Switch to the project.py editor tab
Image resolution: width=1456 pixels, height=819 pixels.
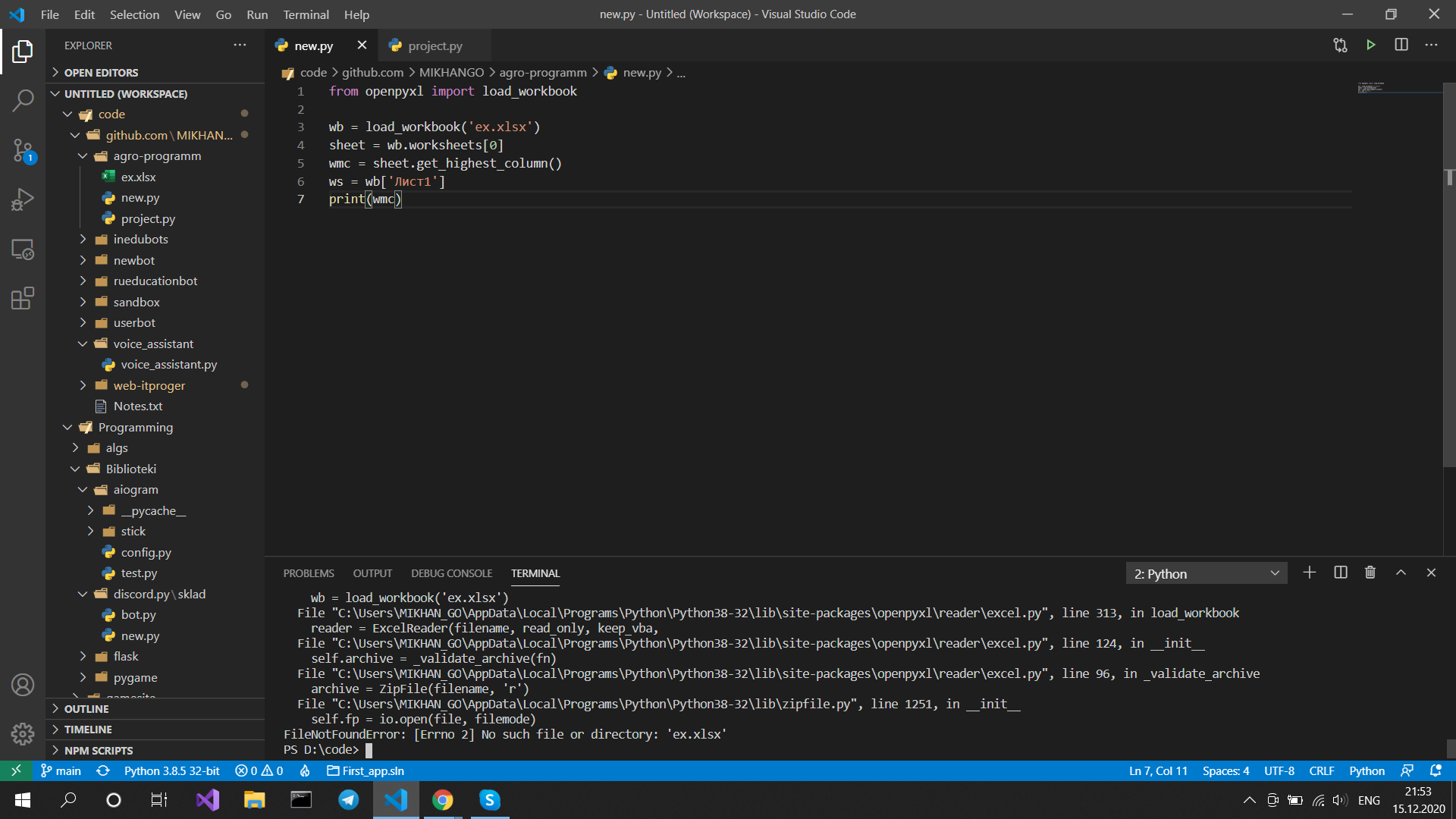tap(435, 45)
